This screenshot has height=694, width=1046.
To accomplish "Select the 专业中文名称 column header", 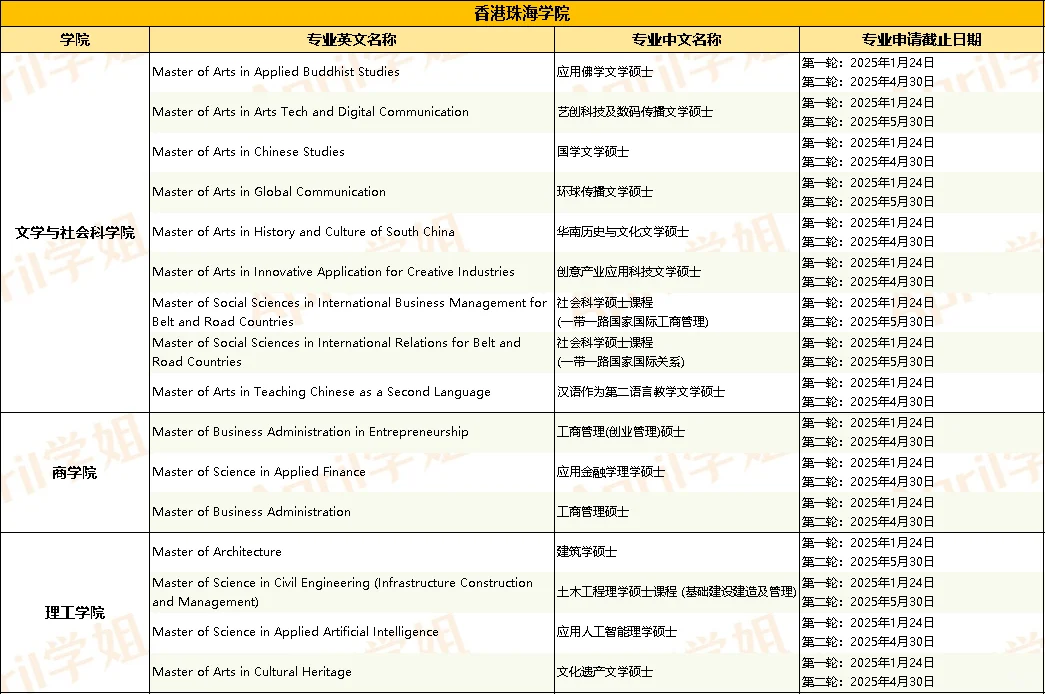I will [676, 39].
